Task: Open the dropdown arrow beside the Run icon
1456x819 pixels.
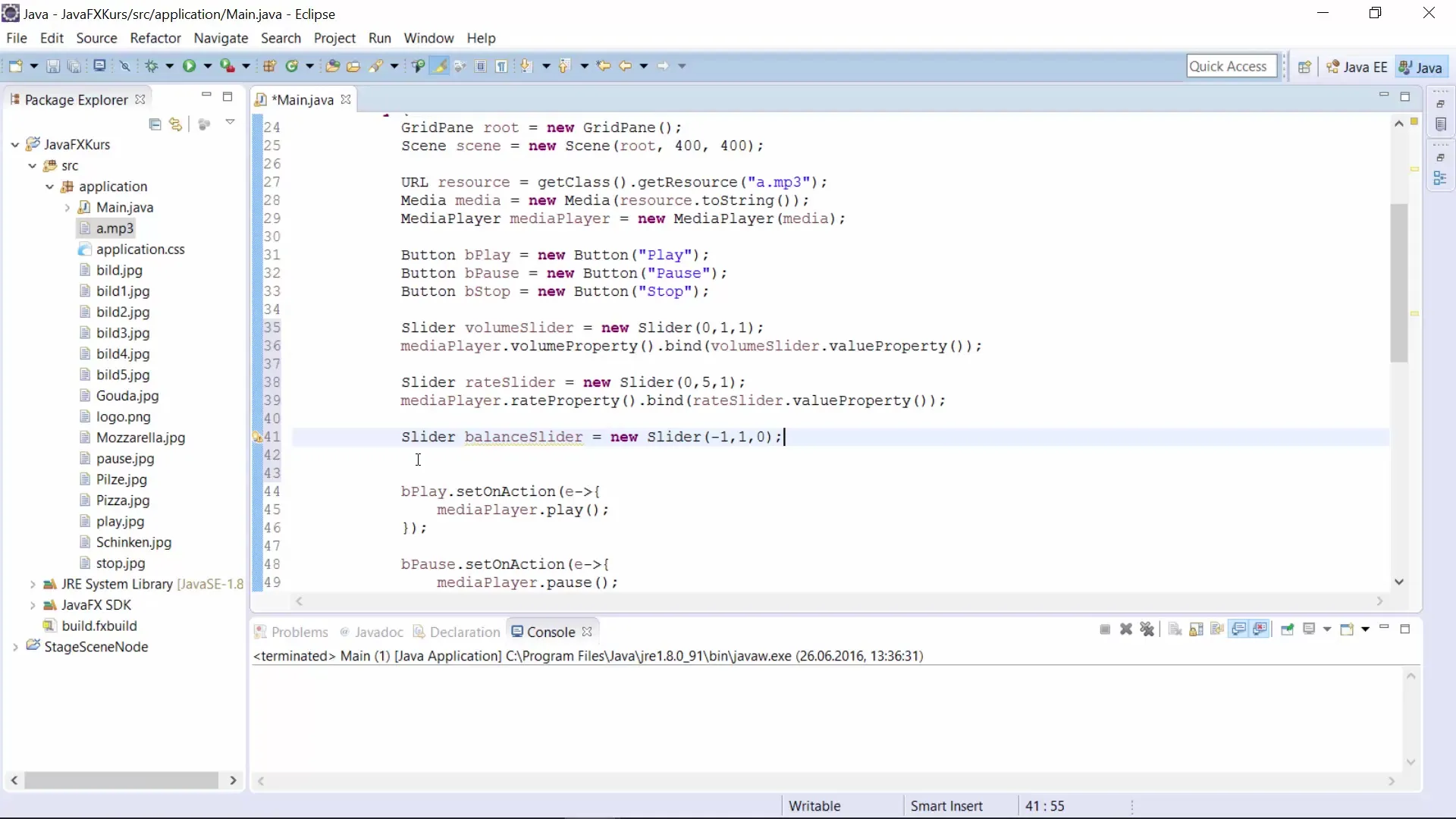Action: 207,66
